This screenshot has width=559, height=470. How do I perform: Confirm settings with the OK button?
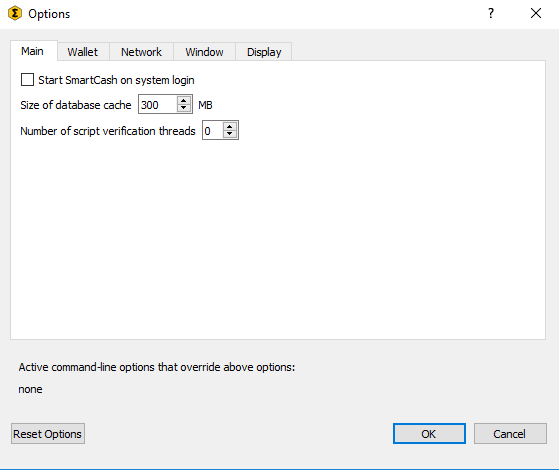(429, 434)
